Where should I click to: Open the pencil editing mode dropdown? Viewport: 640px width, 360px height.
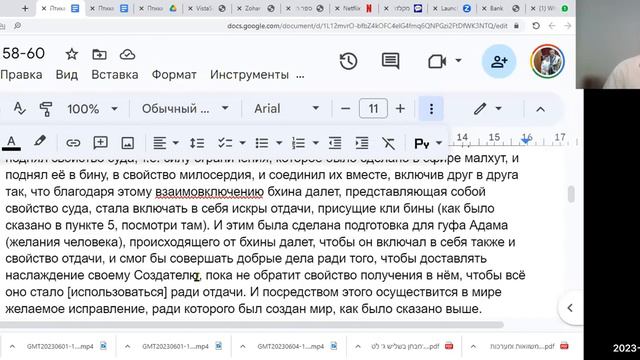pos(487,109)
